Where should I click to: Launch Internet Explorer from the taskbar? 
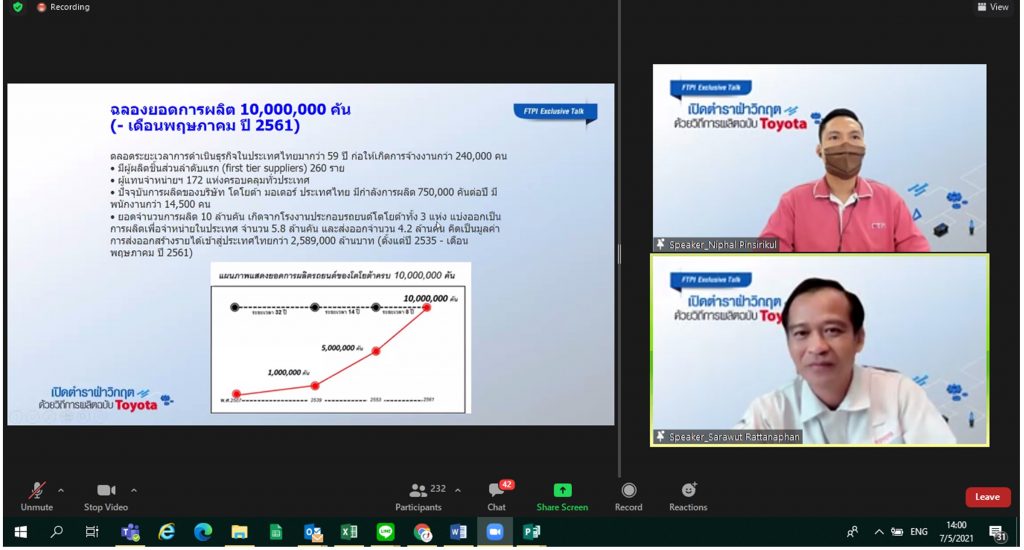pos(167,532)
